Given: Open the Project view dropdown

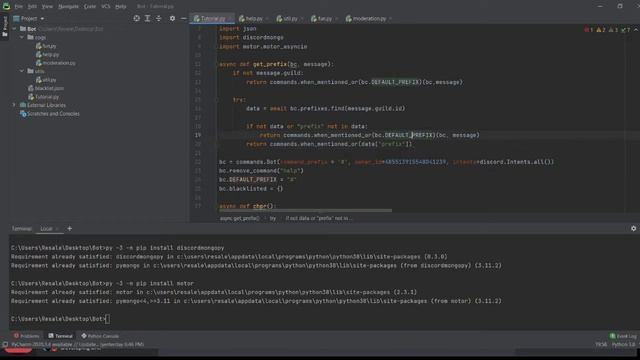Looking at the screenshot, I should pos(29,19).
